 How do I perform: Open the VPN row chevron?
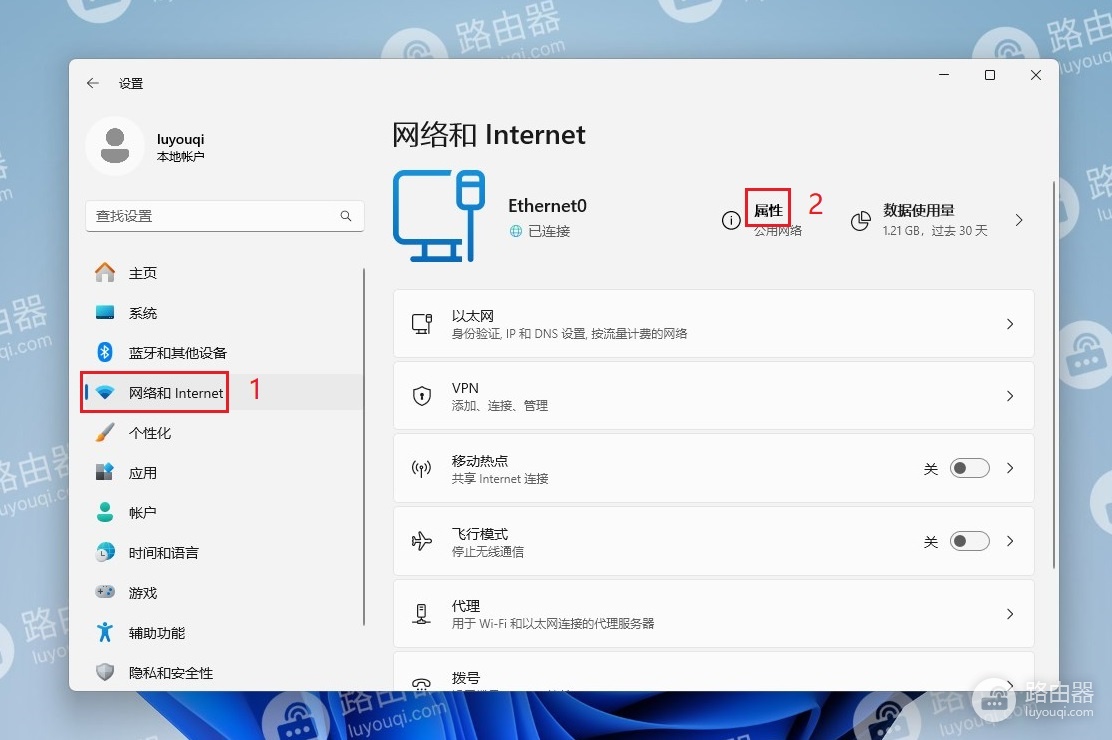pyautogui.click(x=1010, y=396)
